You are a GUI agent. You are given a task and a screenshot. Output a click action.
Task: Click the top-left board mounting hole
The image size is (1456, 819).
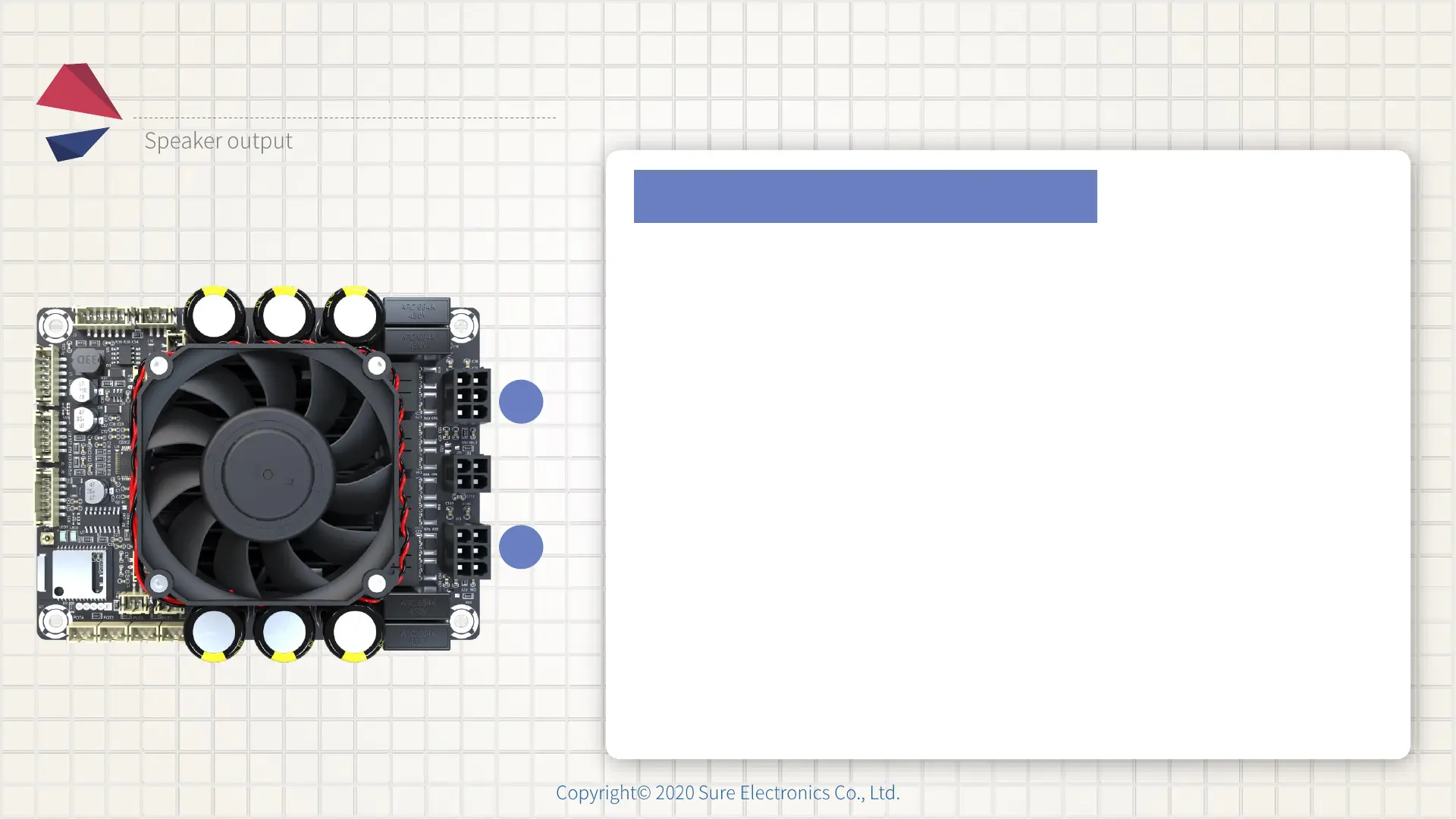tap(55, 327)
